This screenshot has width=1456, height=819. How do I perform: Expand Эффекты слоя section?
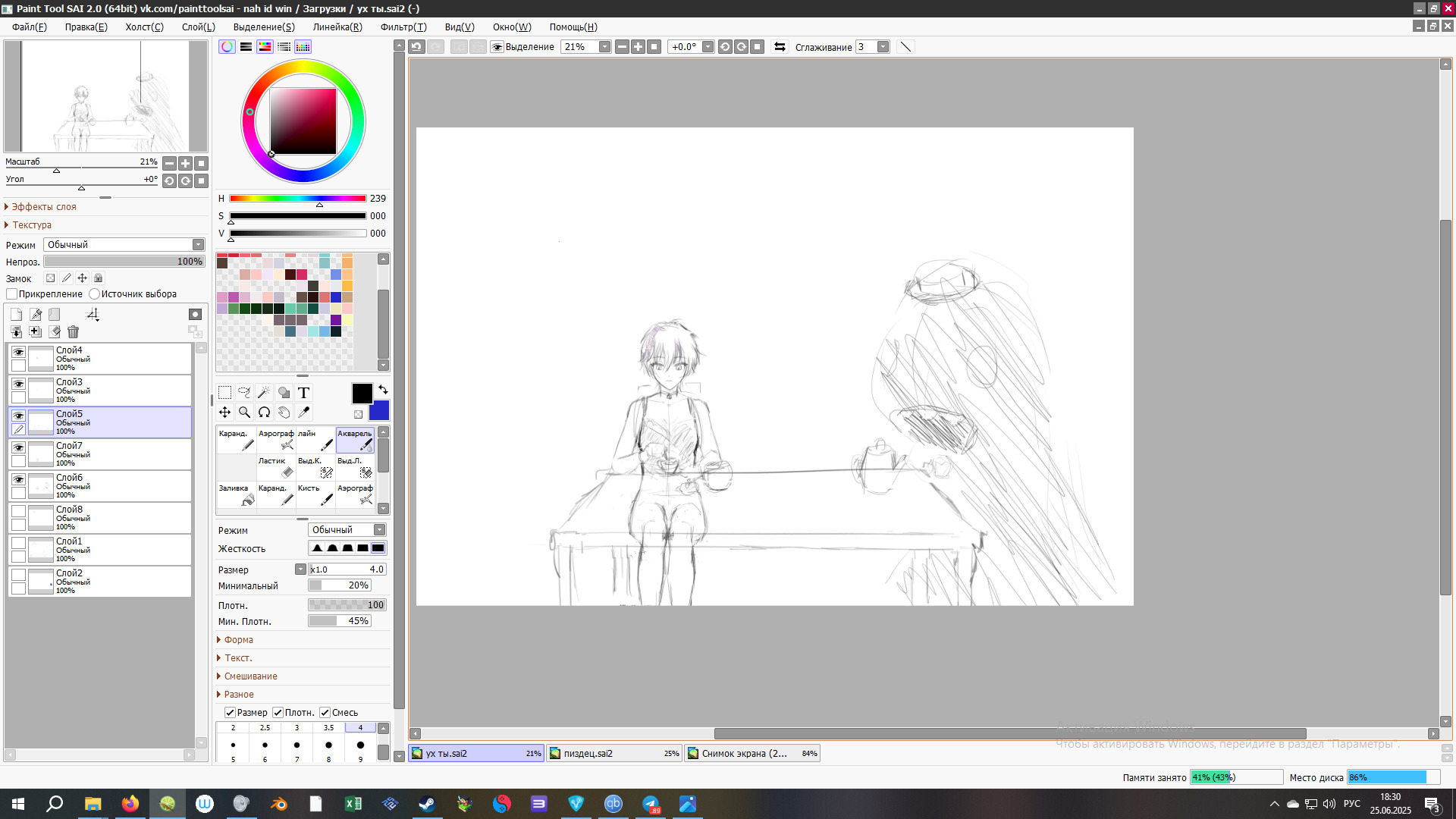[x=43, y=207]
